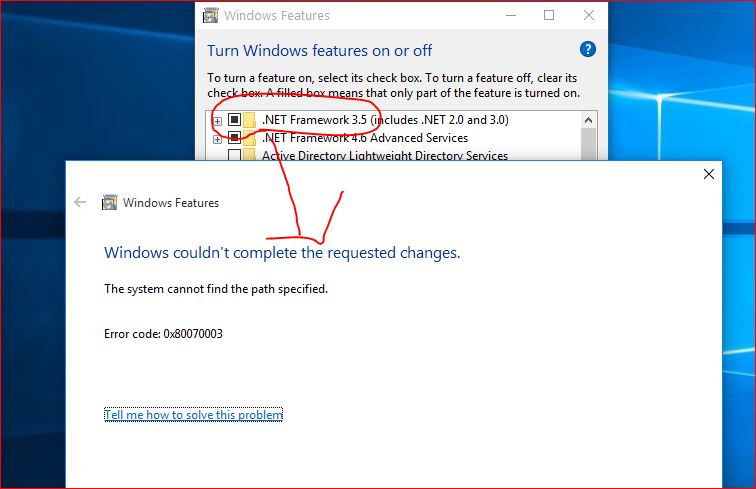
Task: Check Active Directory Lightweight Directory Services box
Action: (x=234, y=155)
